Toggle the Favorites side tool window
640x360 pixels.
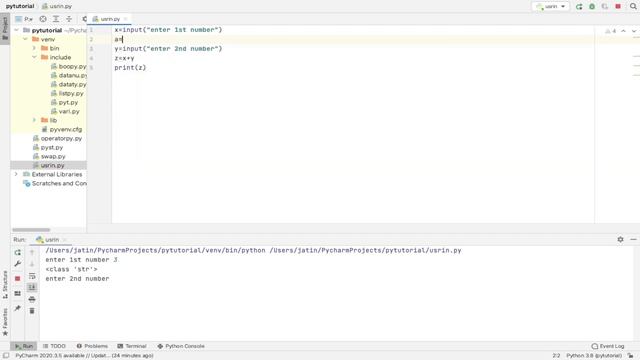5,322
